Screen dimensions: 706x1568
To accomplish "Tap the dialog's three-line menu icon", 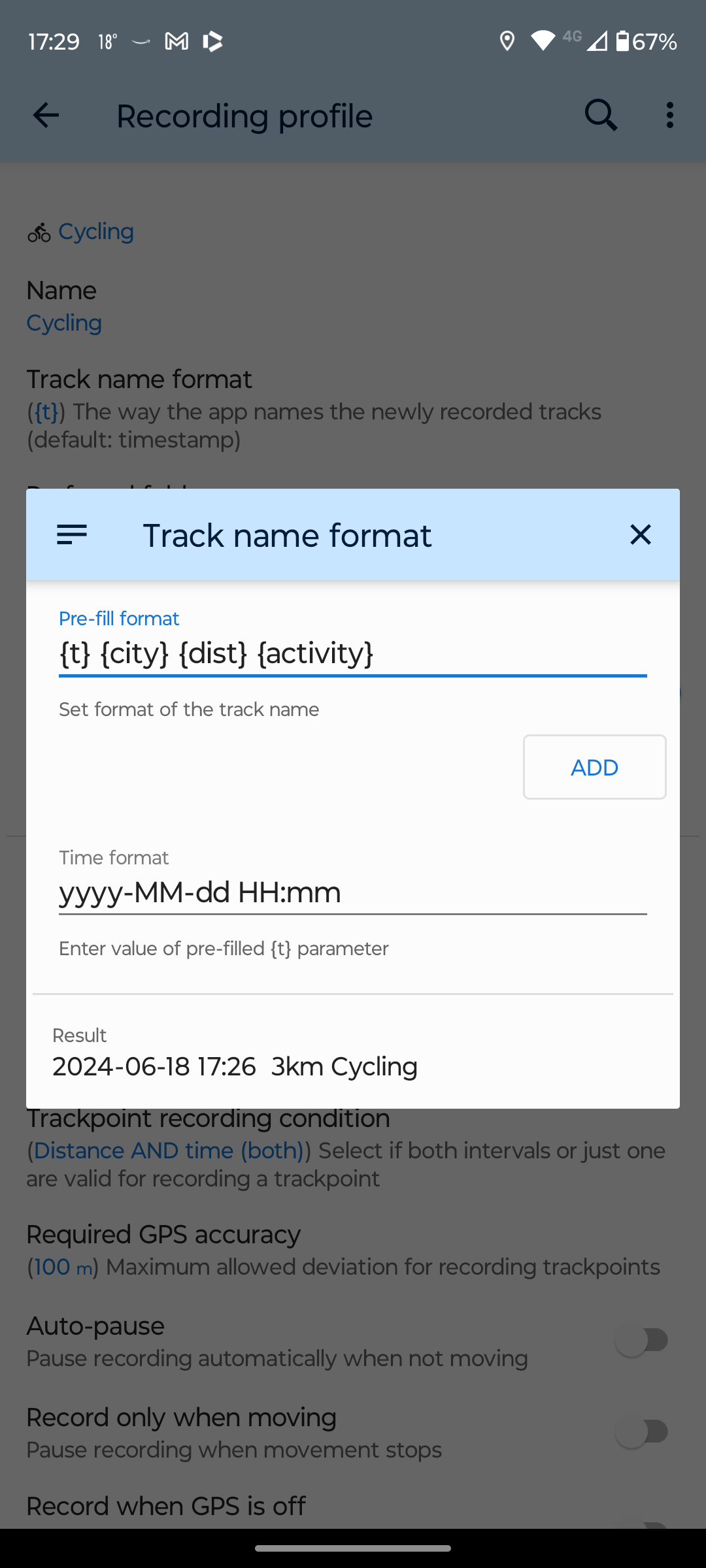I will coord(72,534).
